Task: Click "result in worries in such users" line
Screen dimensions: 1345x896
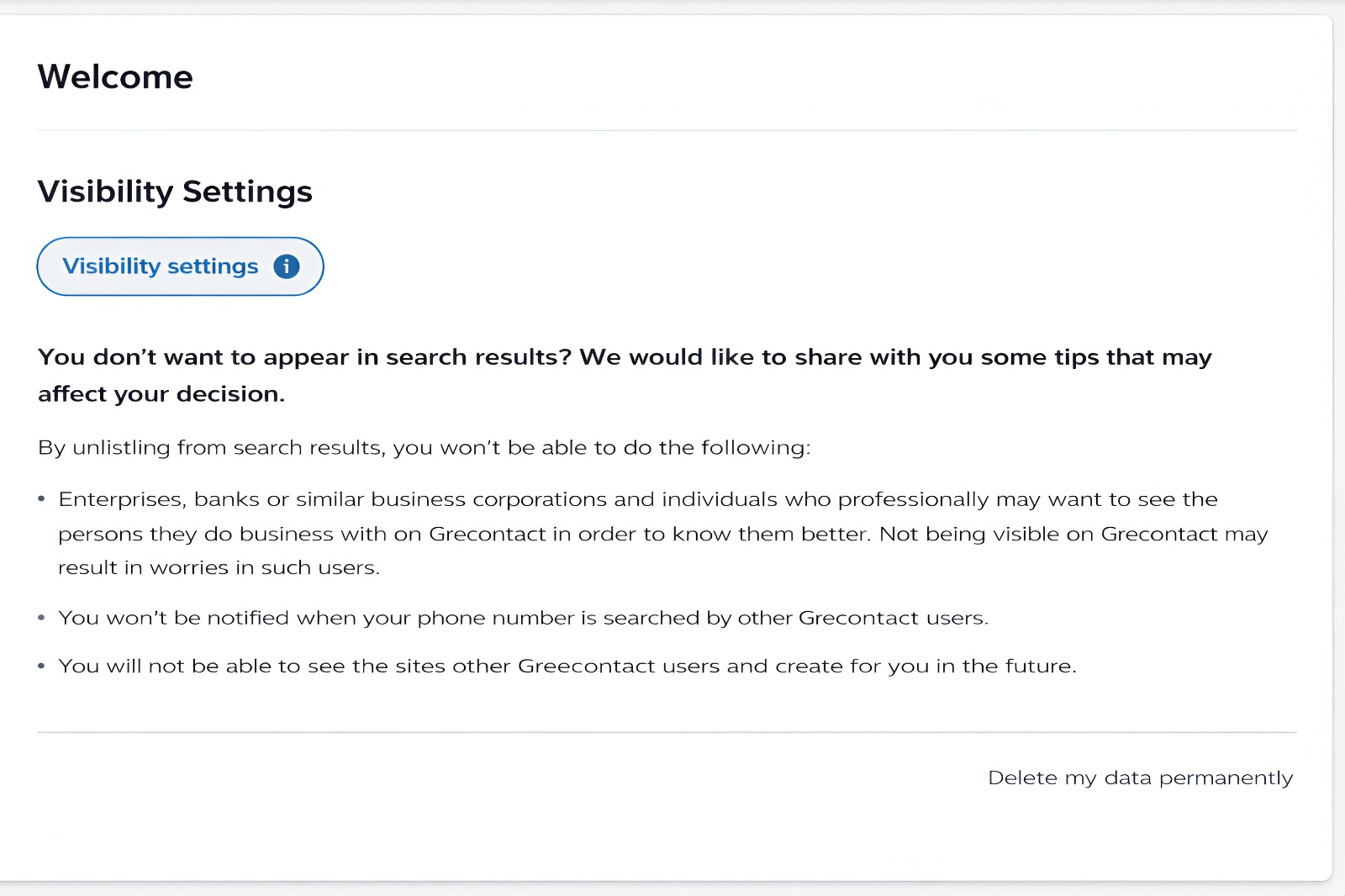Action: pos(219,568)
